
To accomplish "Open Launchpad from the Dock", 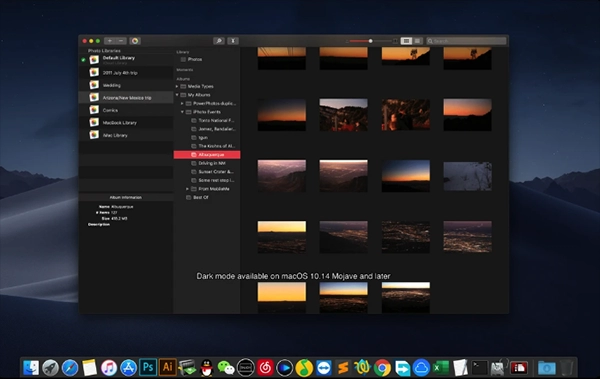I will click(x=51, y=368).
